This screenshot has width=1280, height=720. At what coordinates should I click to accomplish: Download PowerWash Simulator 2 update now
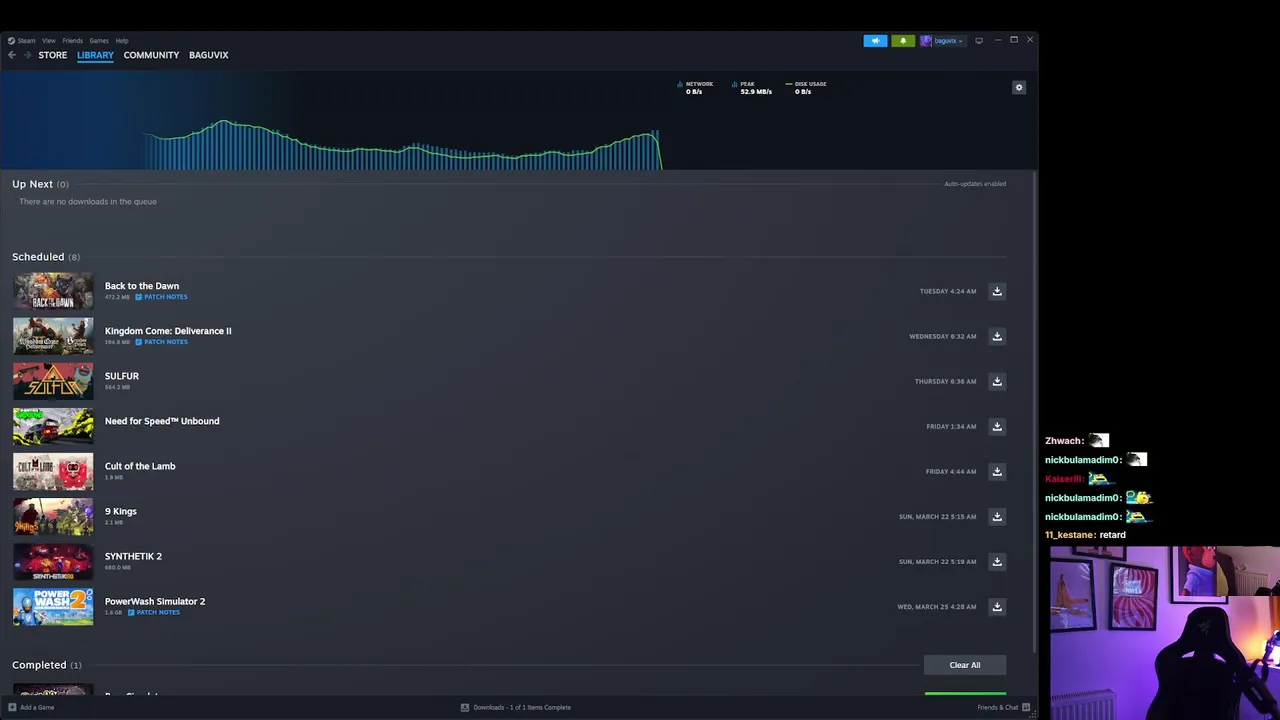click(997, 606)
